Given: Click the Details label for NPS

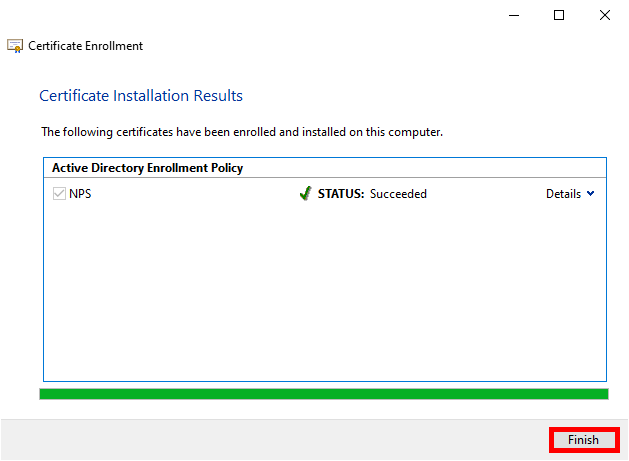Looking at the screenshot, I should 563,194.
